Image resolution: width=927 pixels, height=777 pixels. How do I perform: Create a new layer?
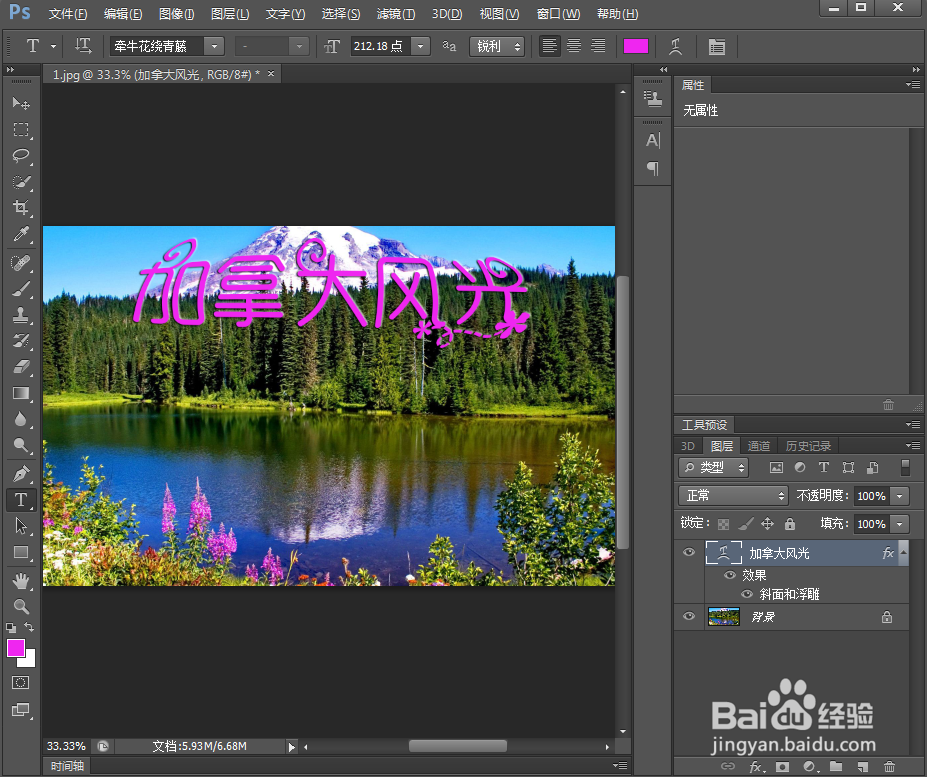click(863, 766)
